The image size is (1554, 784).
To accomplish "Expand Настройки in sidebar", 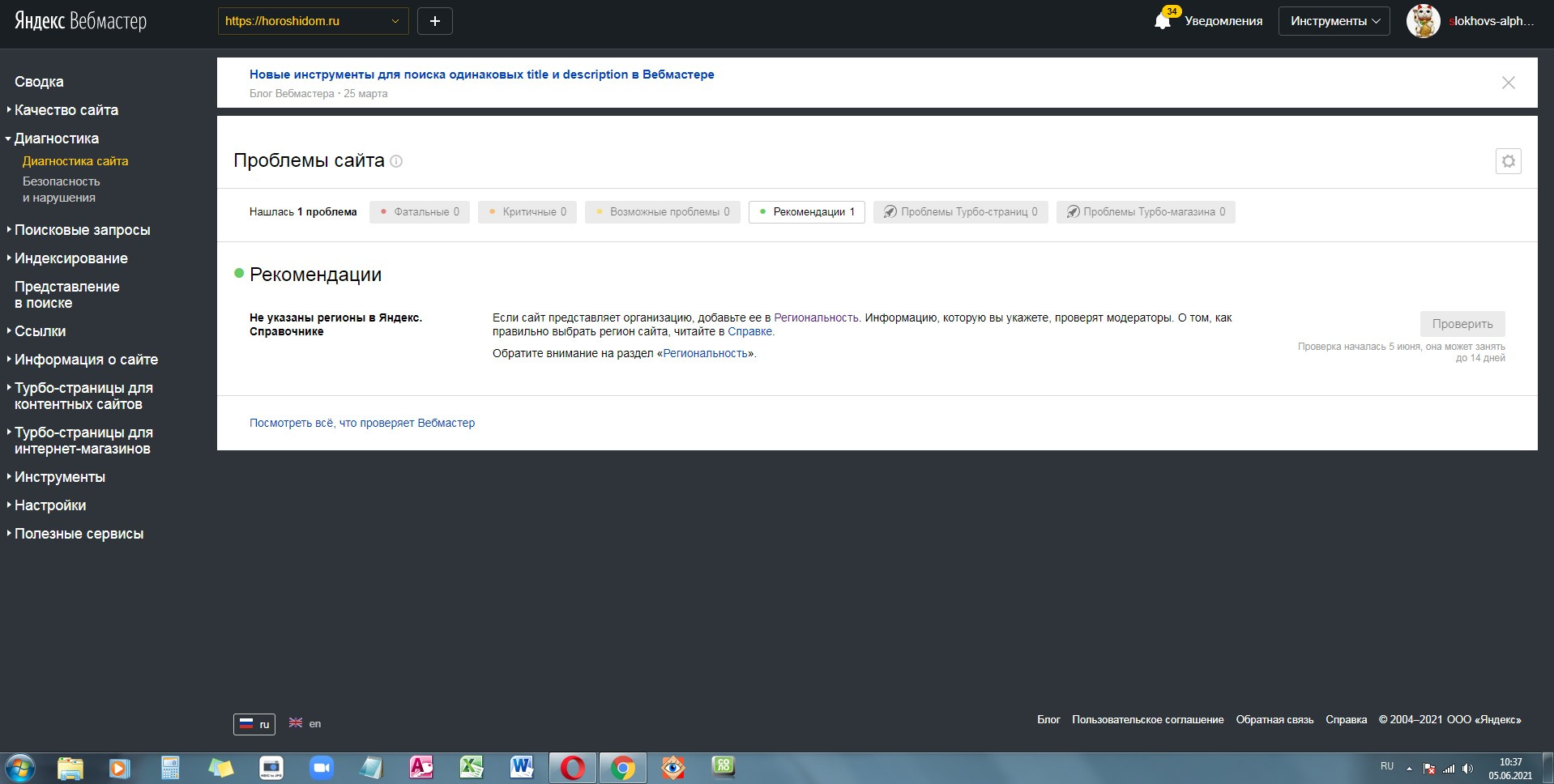I will point(50,505).
